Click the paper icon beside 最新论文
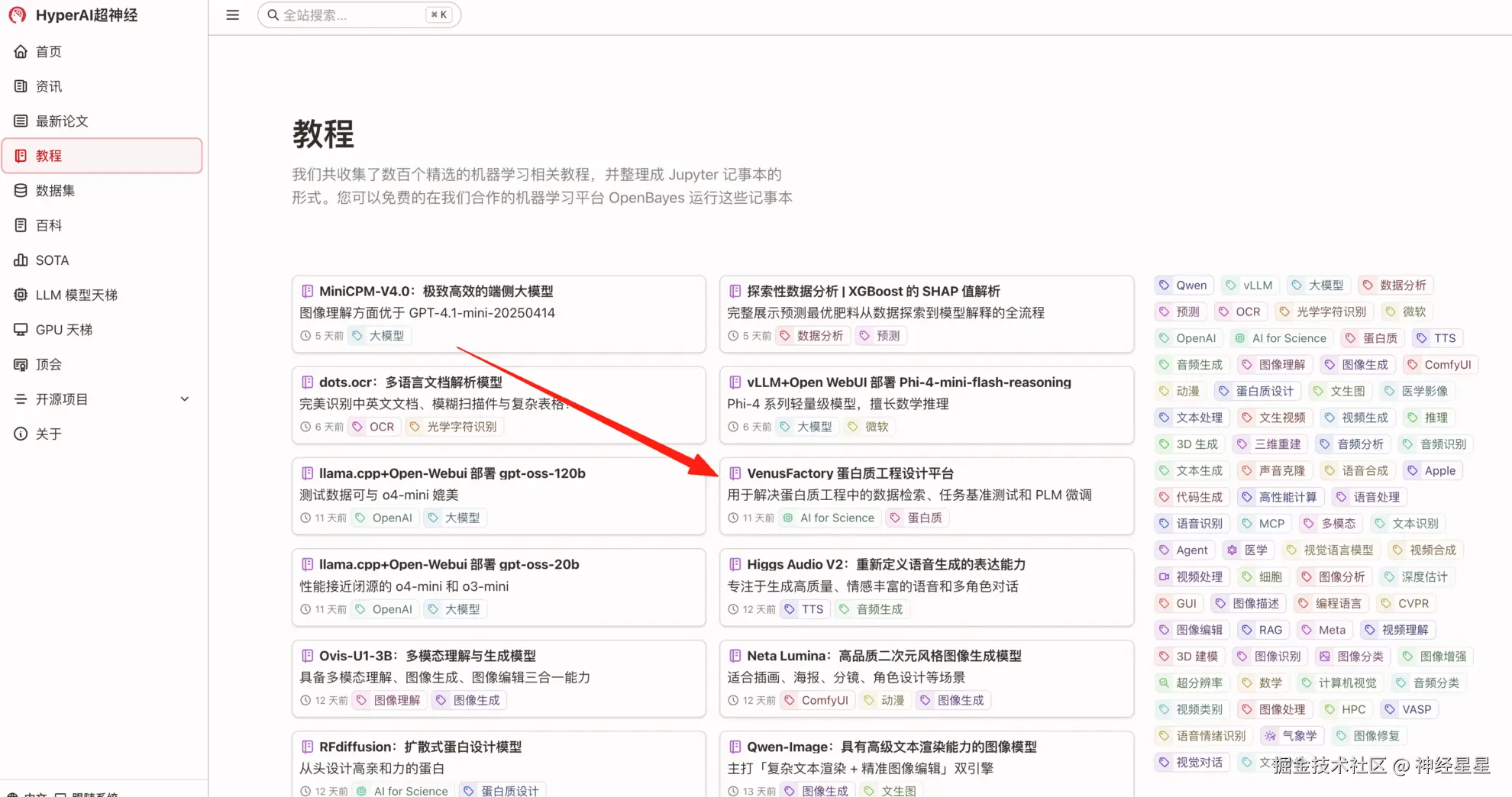Image resolution: width=1512 pixels, height=797 pixels. coord(21,121)
